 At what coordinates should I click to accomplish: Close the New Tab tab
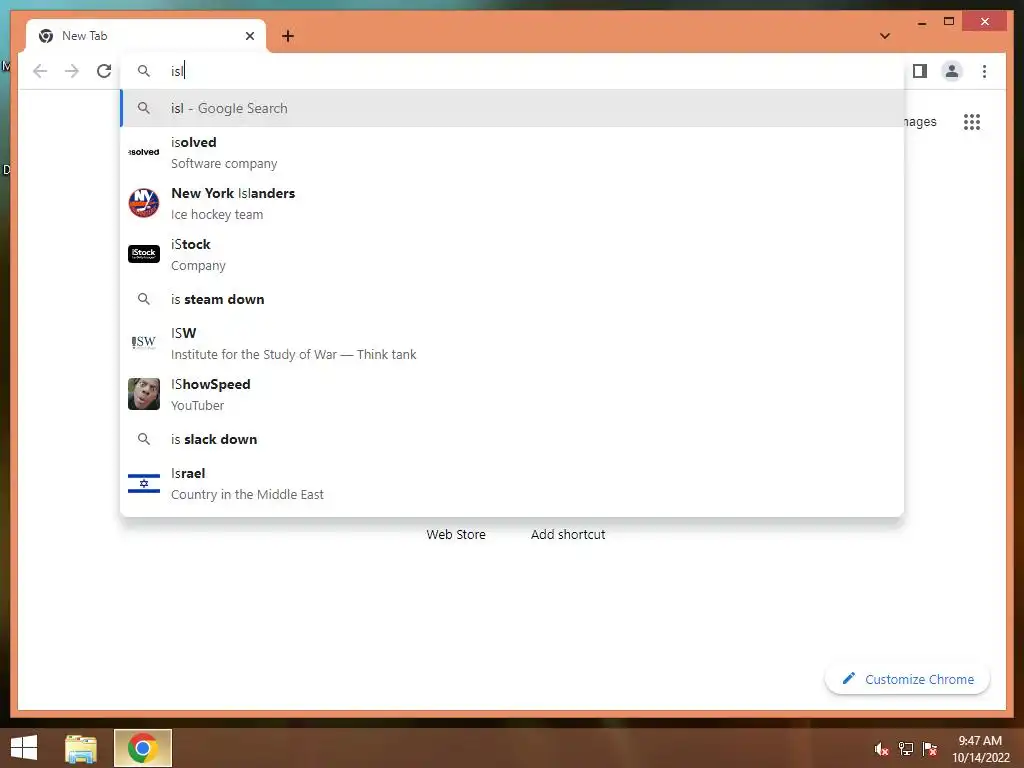pyautogui.click(x=249, y=36)
